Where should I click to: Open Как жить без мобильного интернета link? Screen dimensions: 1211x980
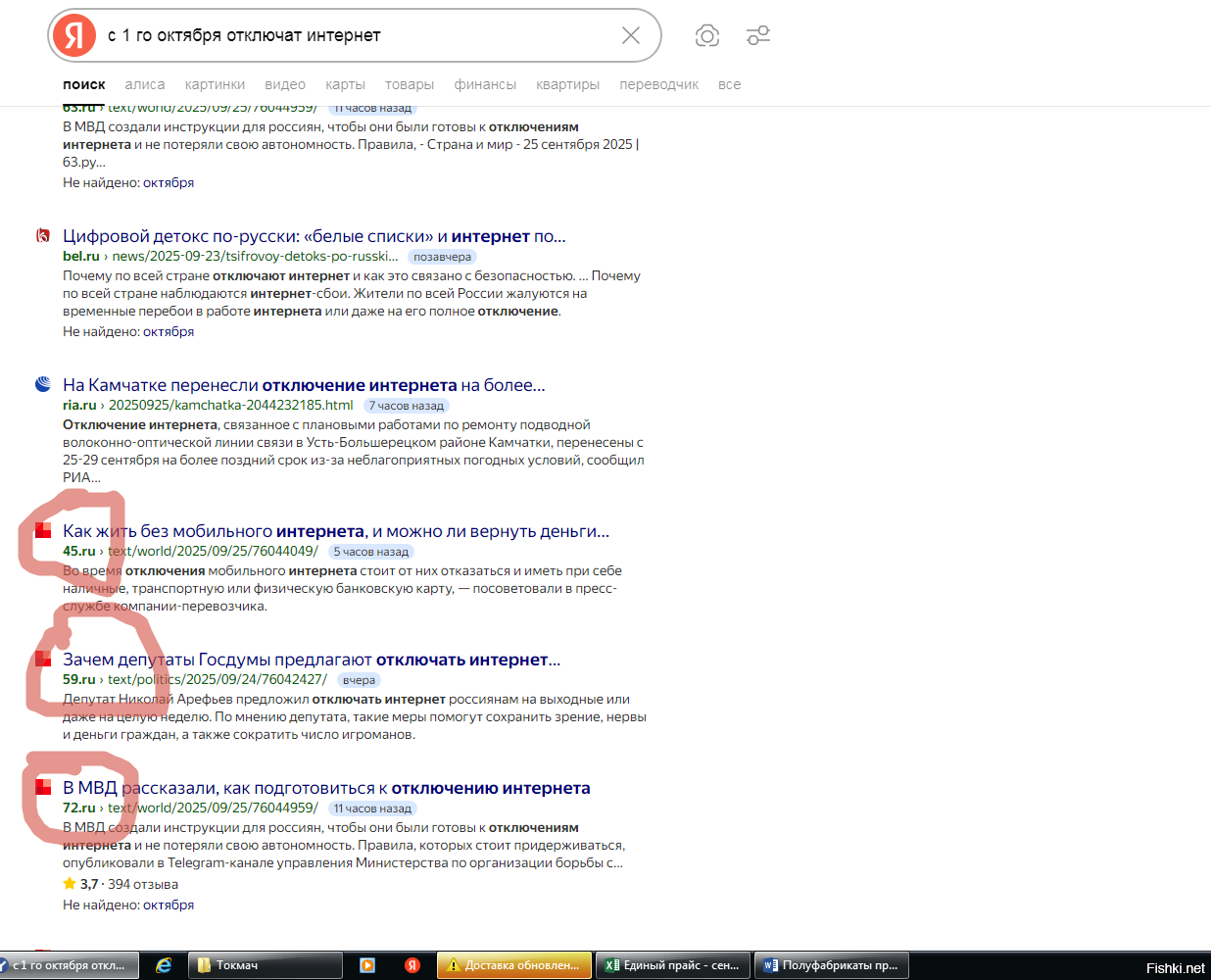pos(336,531)
